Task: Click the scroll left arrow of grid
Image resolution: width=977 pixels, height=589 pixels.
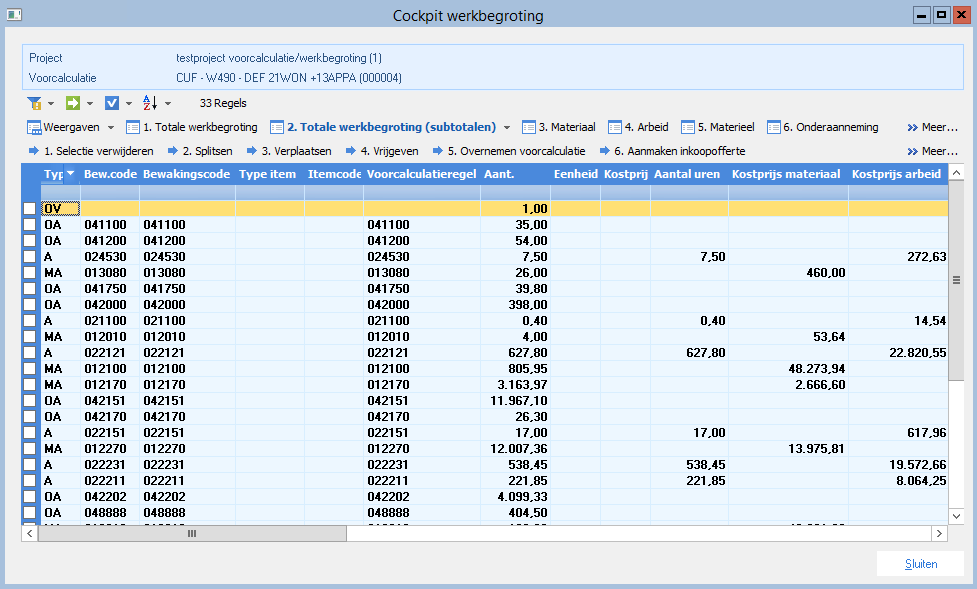Action: coord(30,534)
